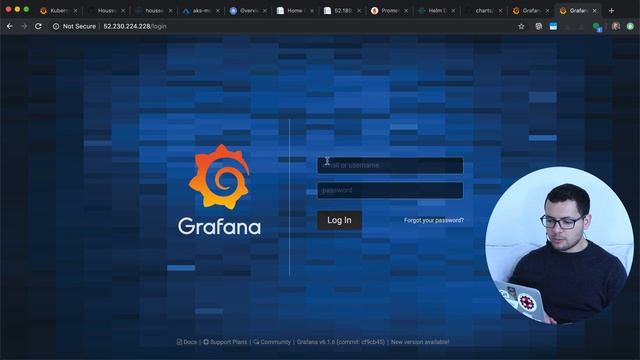Click the Log In button

tap(339, 220)
